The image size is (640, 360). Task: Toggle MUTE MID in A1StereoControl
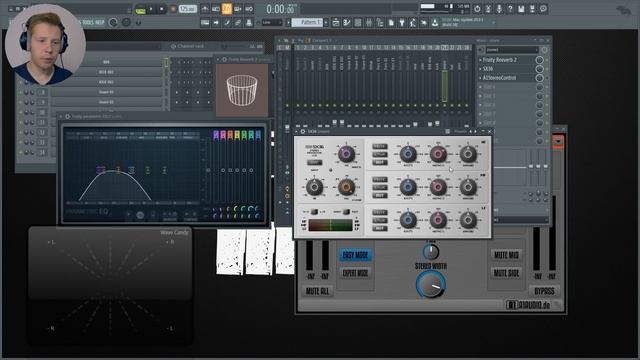(x=506, y=255)
